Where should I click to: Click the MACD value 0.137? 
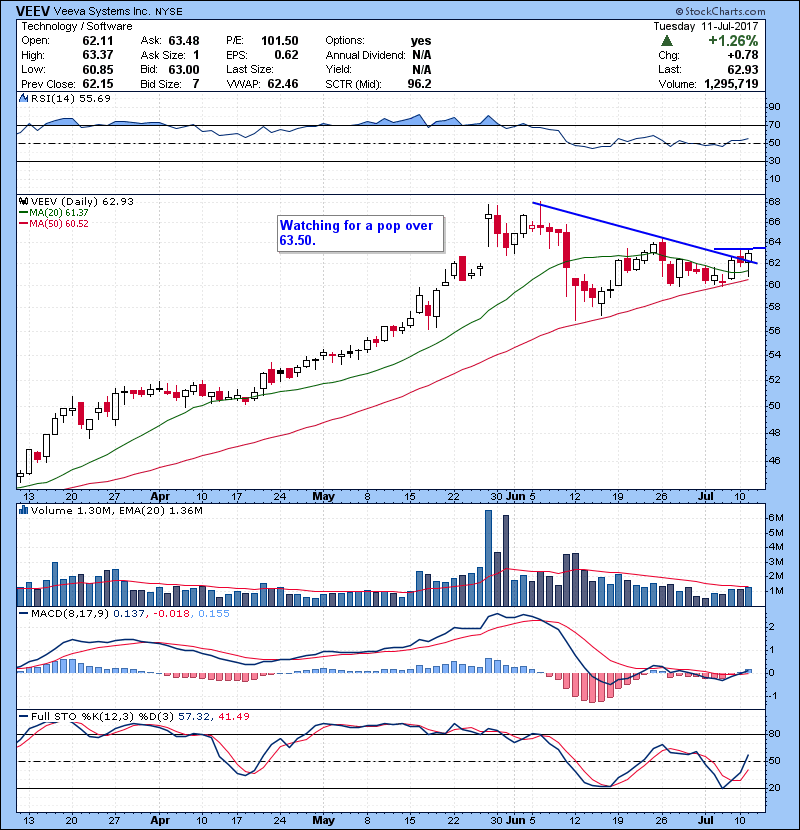tap(129, 614)
